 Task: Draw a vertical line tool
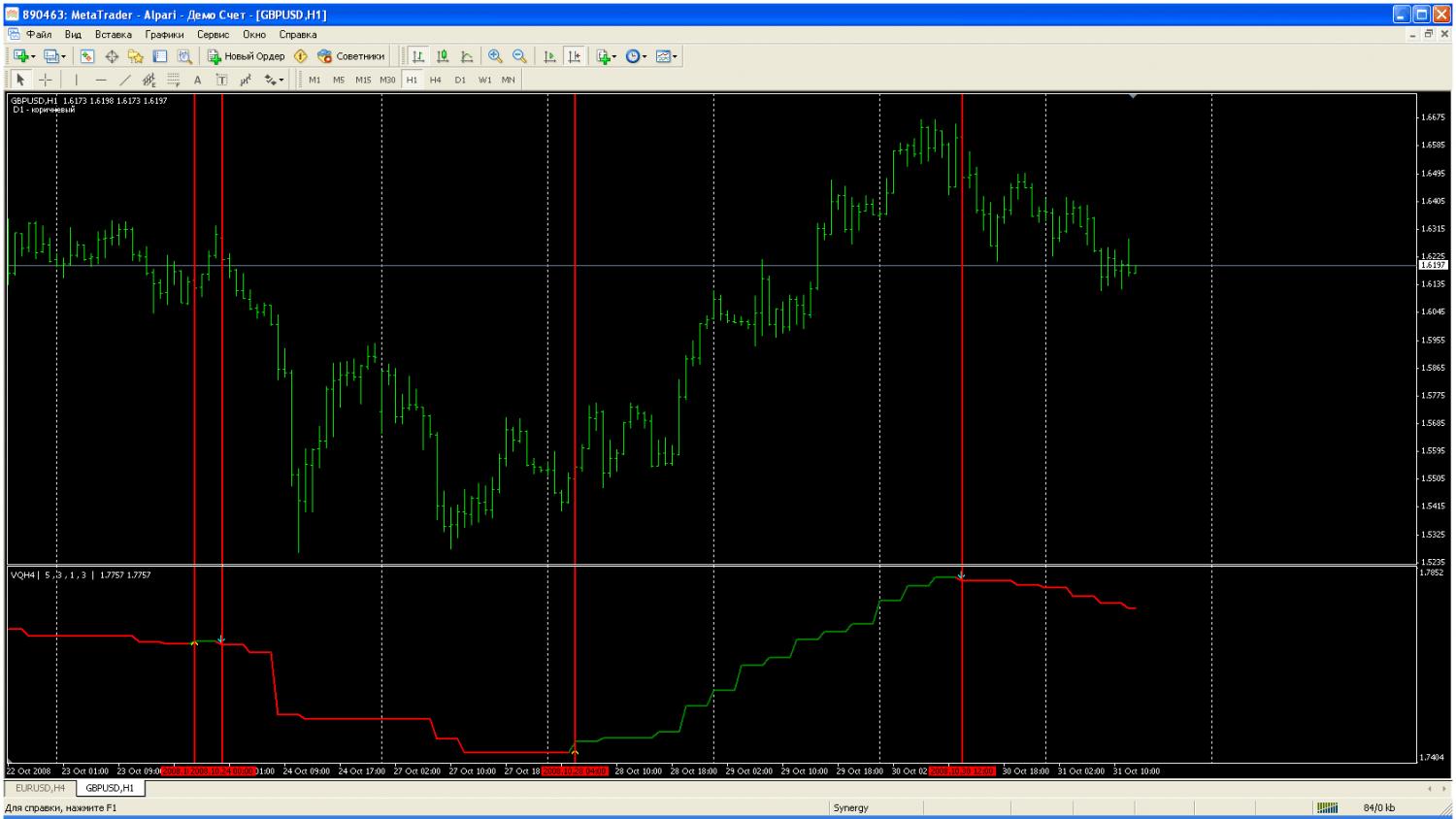[76, 80]
